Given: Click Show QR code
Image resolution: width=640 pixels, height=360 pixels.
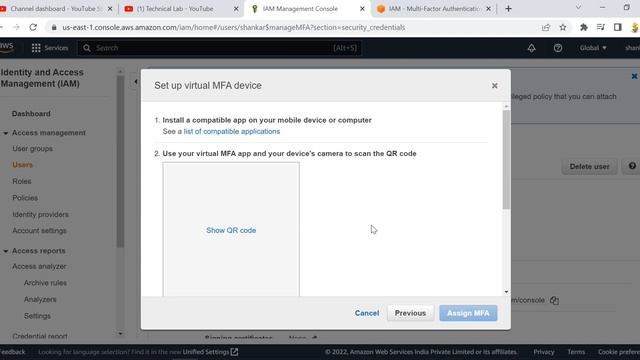Looking at the screenshot, I should coord(231,230).
